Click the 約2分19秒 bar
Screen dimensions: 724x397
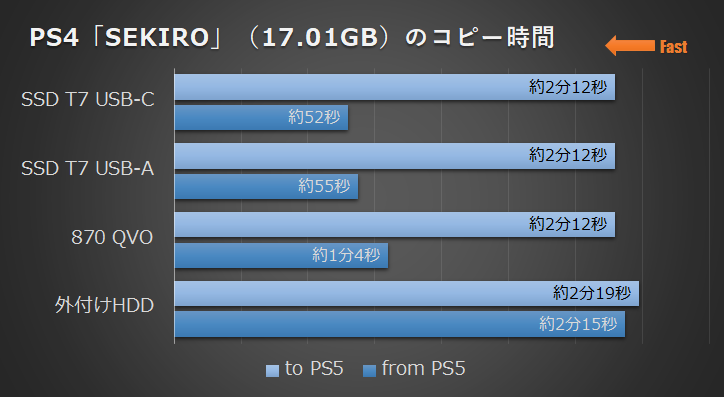coord(407,293)
